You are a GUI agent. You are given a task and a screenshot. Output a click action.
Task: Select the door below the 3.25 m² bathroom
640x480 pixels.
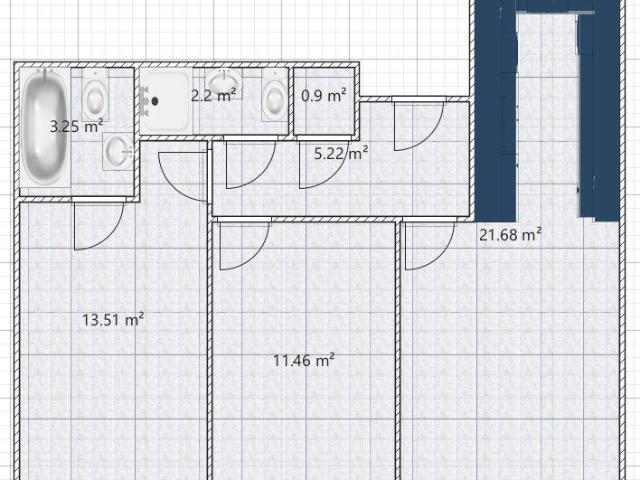98,224
